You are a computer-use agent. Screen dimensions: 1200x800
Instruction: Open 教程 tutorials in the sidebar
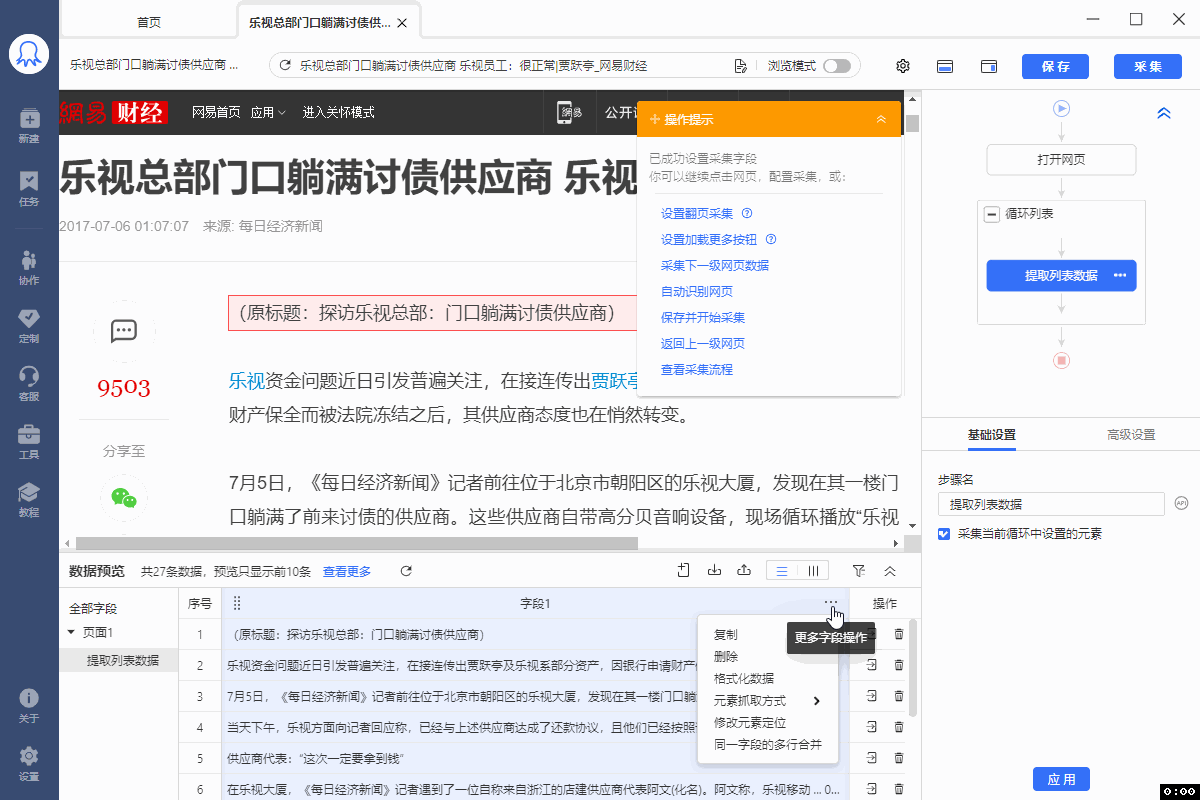pos(29,498)
